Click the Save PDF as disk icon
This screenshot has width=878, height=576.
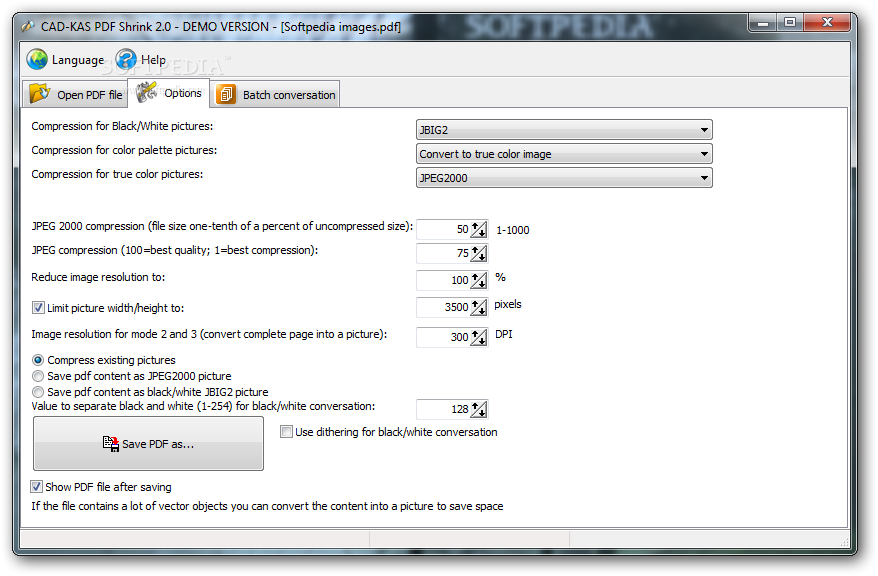pyautogui.click(x=111, y=444)
